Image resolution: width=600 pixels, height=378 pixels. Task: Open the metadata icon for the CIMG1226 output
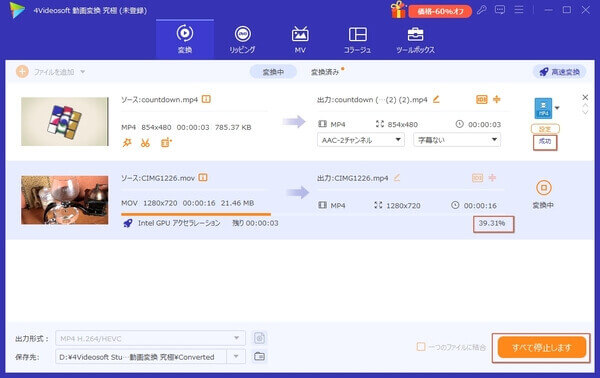(477, 178)
